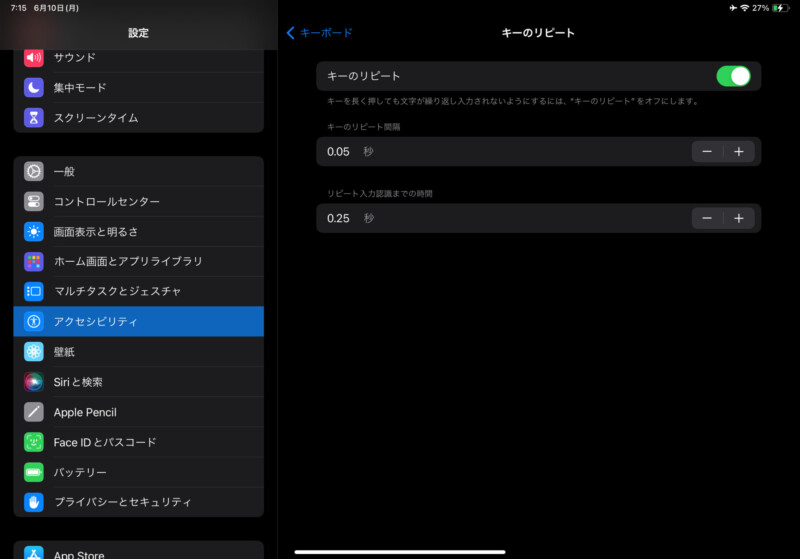The image size is (800, 559).
Task: Tap the キーのリピート間隔 section header
Action: point(363,127)
